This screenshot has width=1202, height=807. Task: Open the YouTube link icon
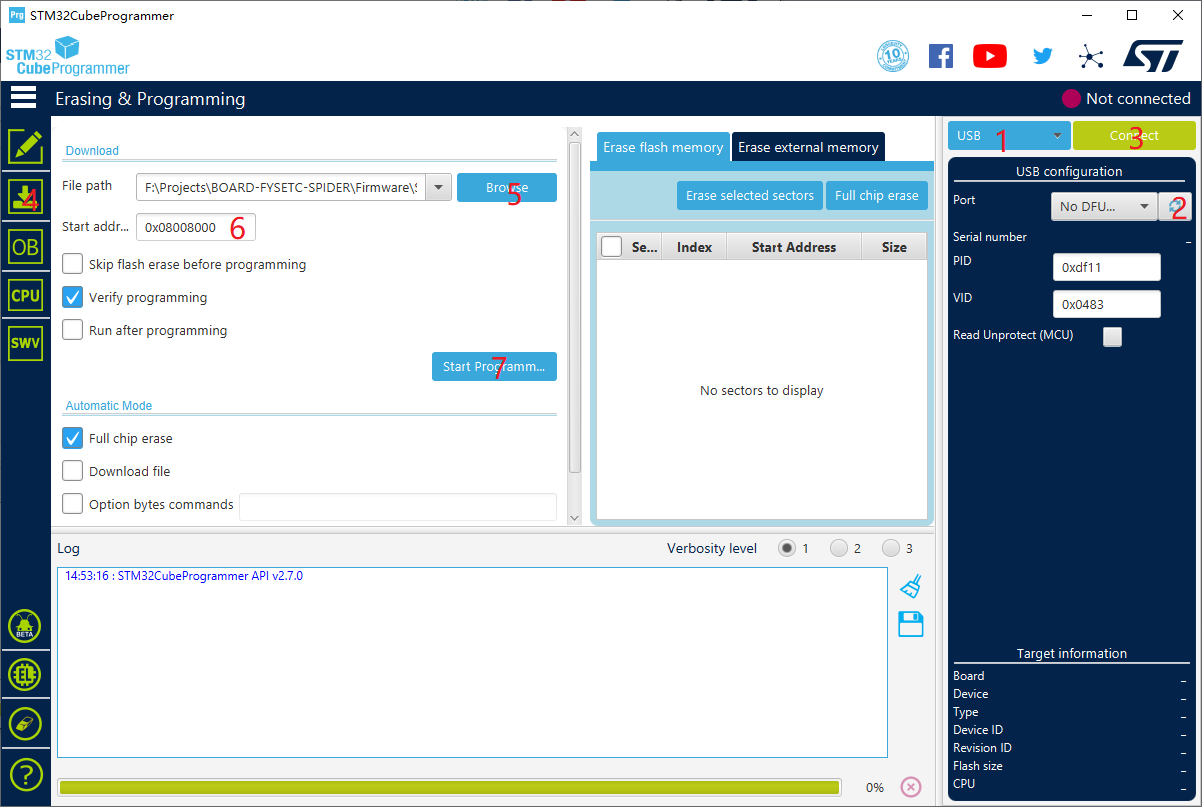tap(990, 56)
